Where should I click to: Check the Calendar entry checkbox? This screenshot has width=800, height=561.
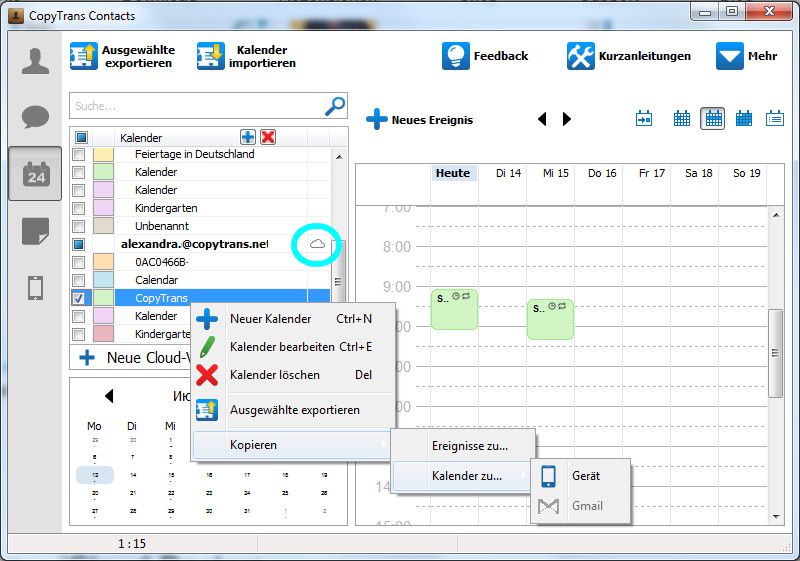click(x=79, y=280)
